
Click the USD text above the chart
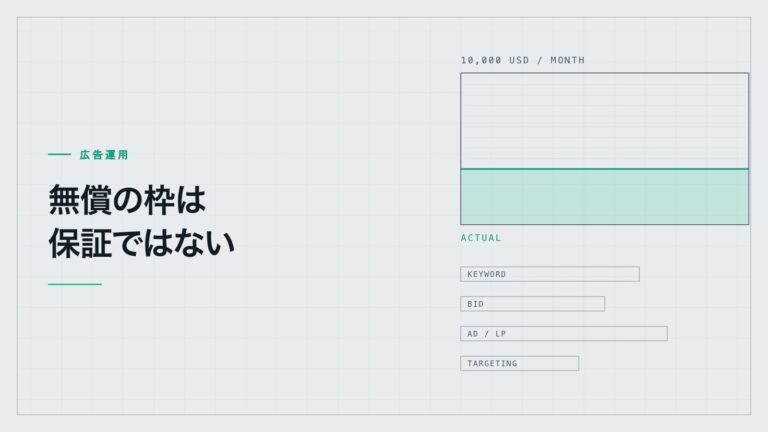pyautogui.click(x=519, y=60)
